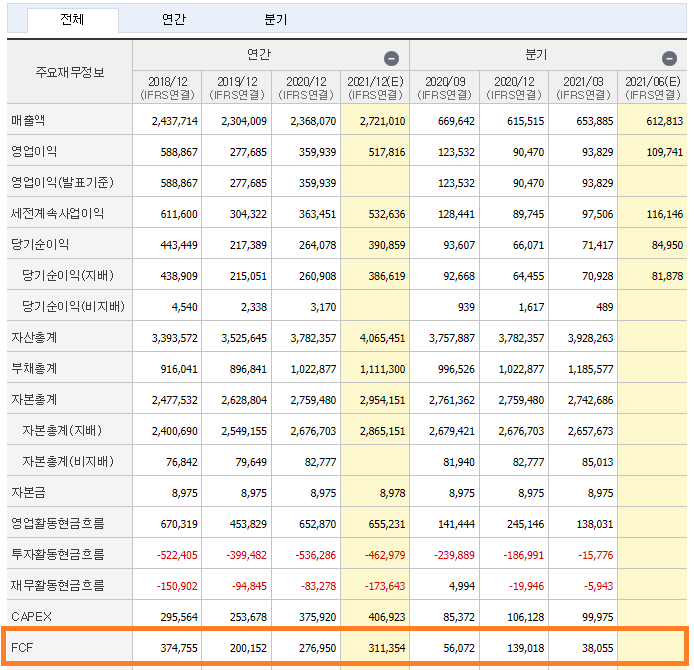
Task: Select the 당기순이익(비지배) row label
Action: [x=73, y=306]
